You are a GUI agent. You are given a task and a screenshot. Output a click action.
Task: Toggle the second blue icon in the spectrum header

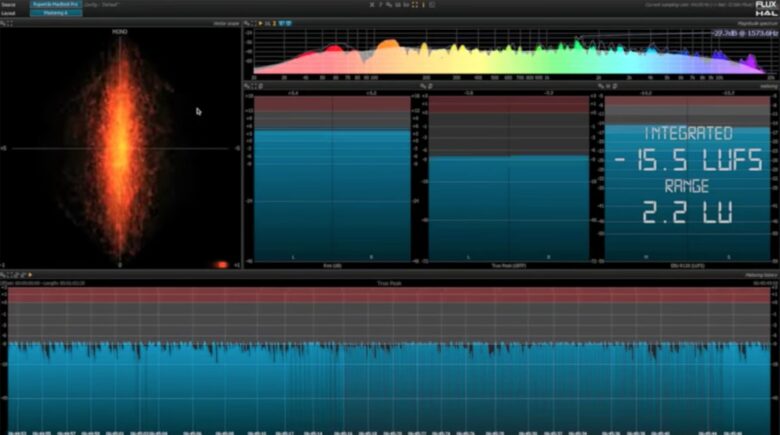click(x=288, y=22)
